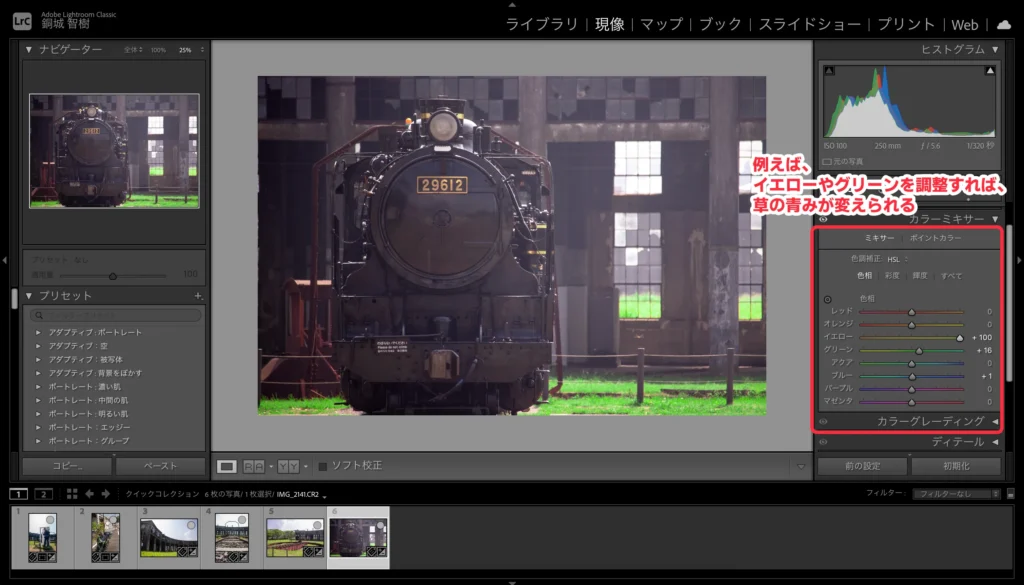Screen dimensions: 1024x585
Task: Toggle the カラーミキサー panel eye switch
Action: tap(822, 218)
